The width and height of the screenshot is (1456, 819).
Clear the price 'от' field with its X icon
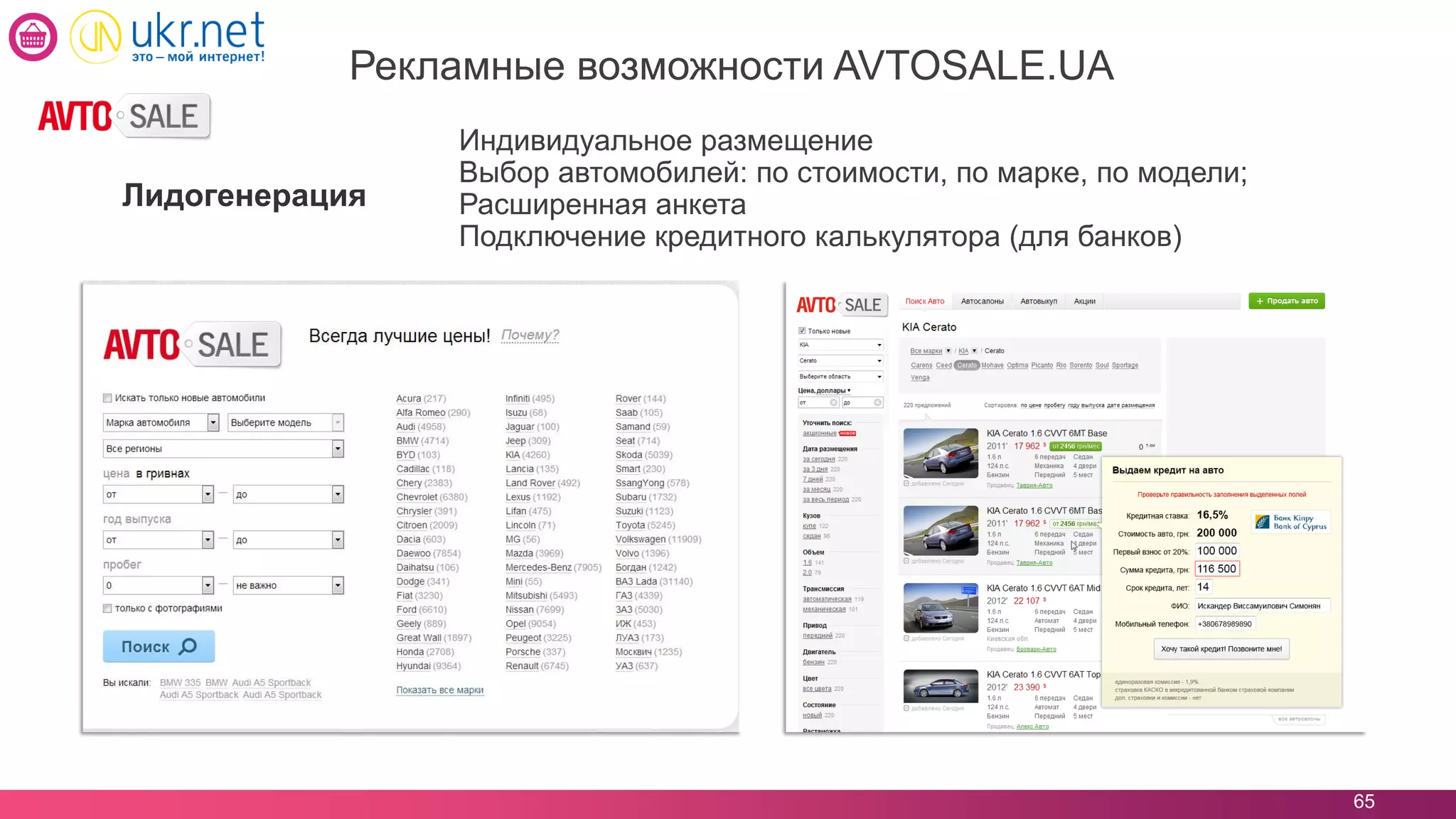point(833,402)
